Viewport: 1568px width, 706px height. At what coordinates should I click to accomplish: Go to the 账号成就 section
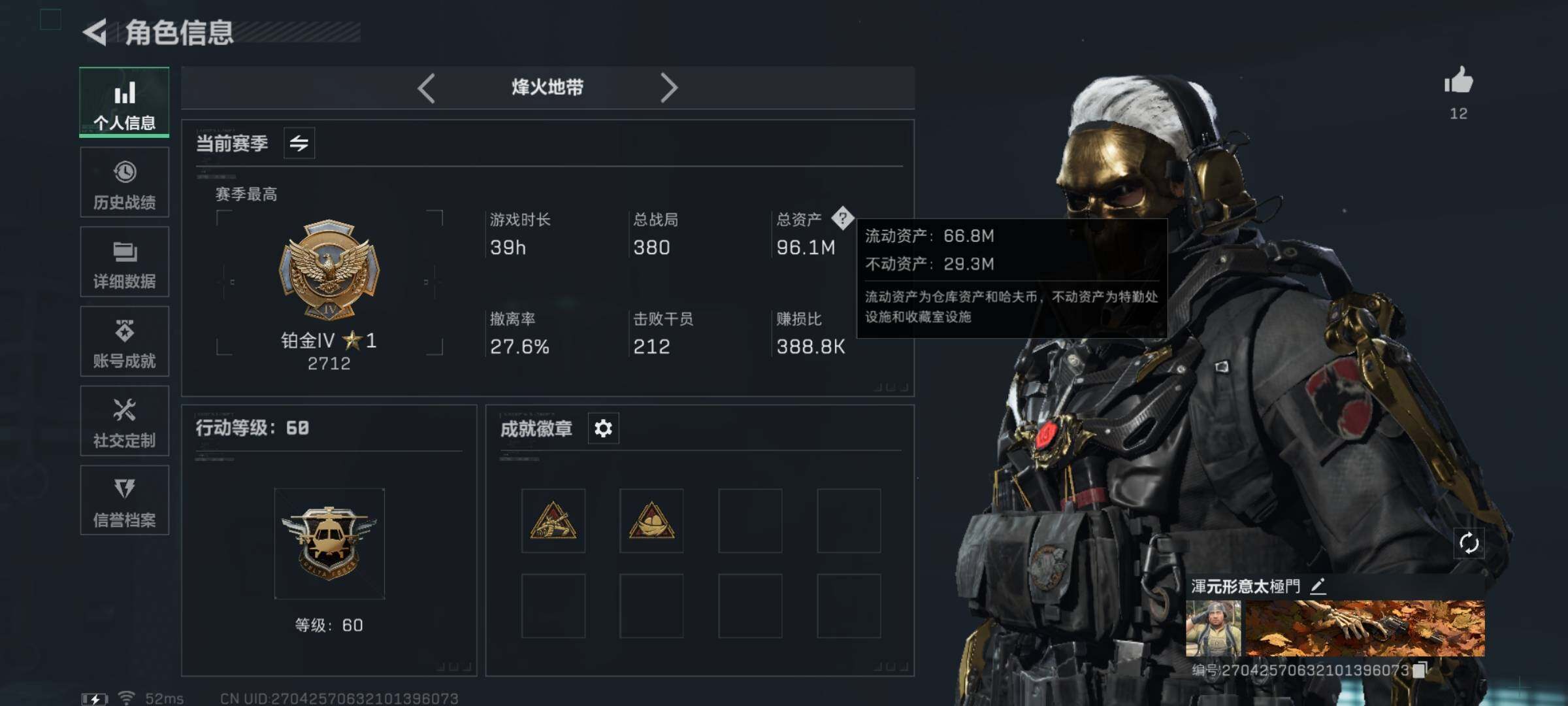[x=124, y=341]
